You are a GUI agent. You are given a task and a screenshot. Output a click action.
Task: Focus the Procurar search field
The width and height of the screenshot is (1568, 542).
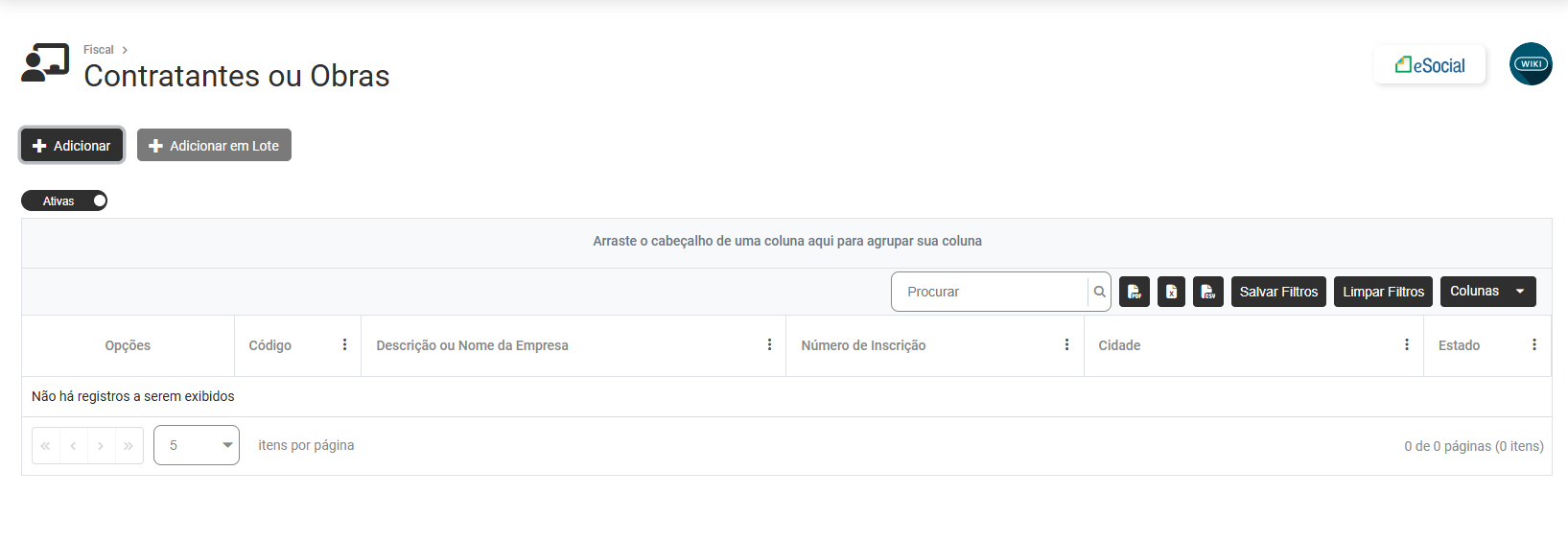(x=991, y=292)
